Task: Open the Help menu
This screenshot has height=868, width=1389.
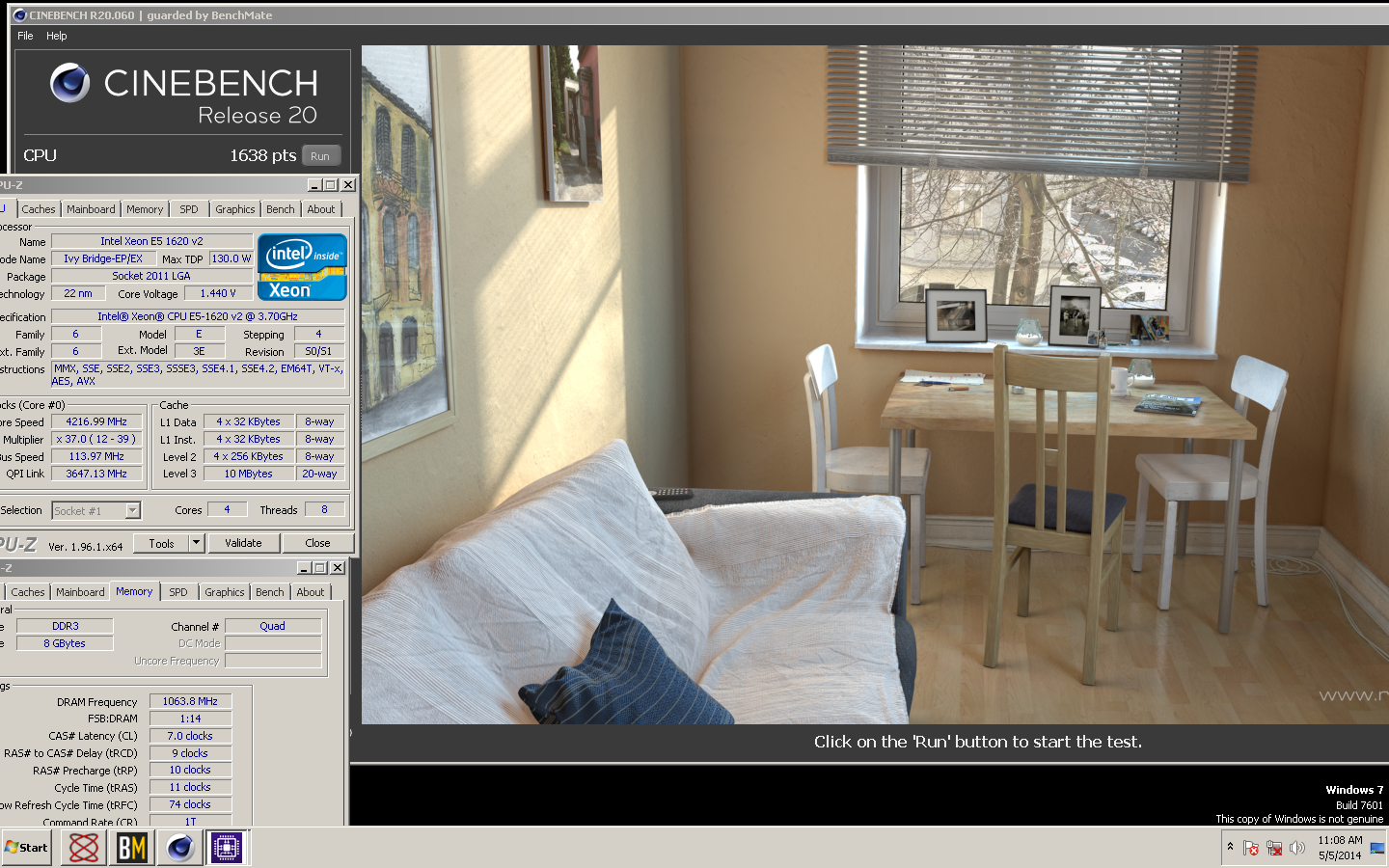Action: pyautogui.click(x=57, y=36)
